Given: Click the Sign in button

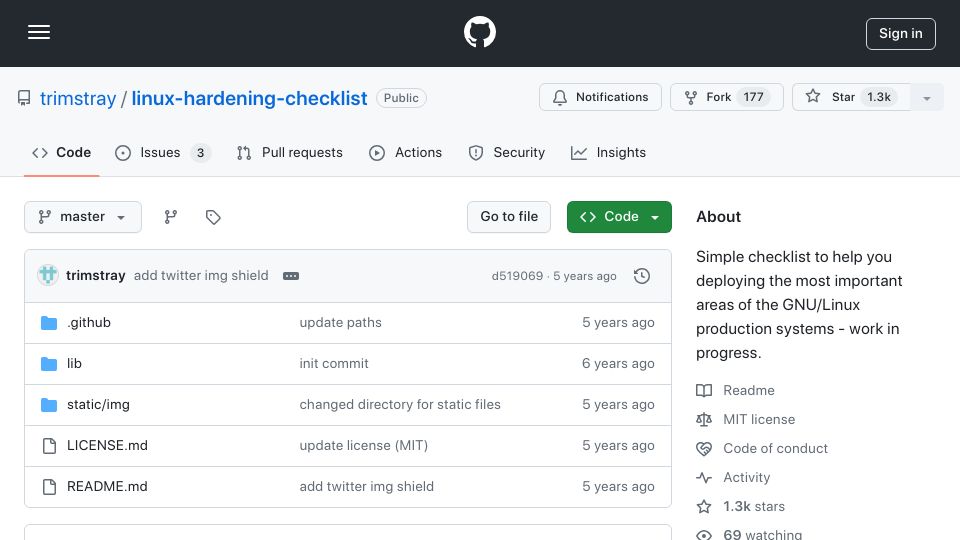Looking at the screenshot, I should click(900, 34).
